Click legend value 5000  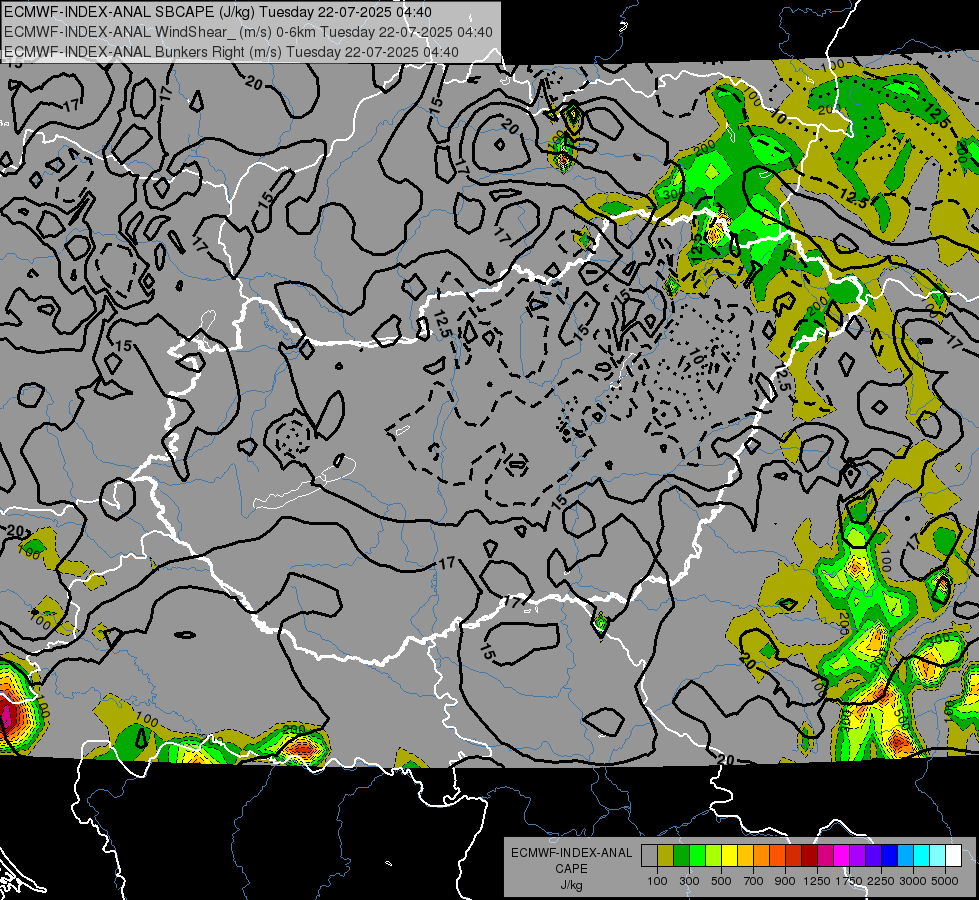[945, 881]
